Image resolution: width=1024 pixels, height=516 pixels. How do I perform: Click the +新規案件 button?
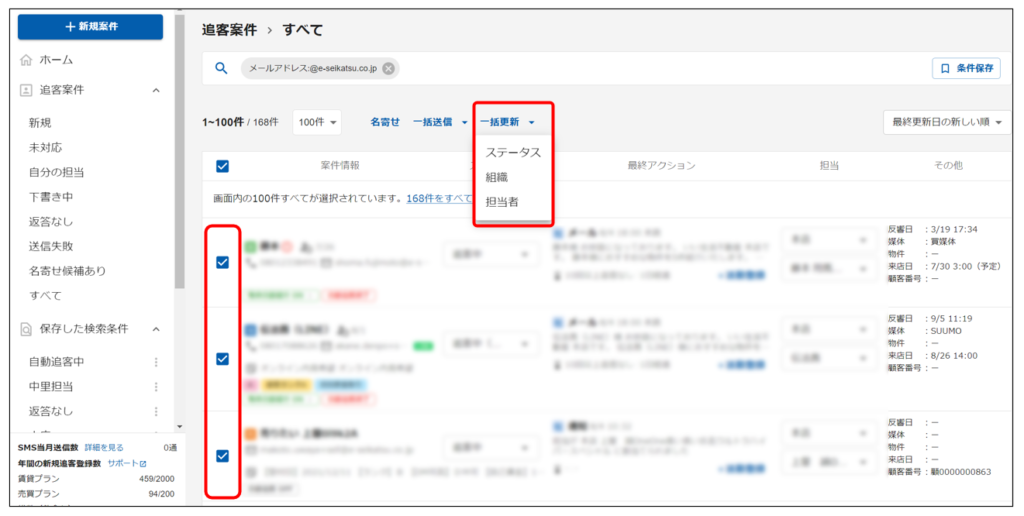90,27
